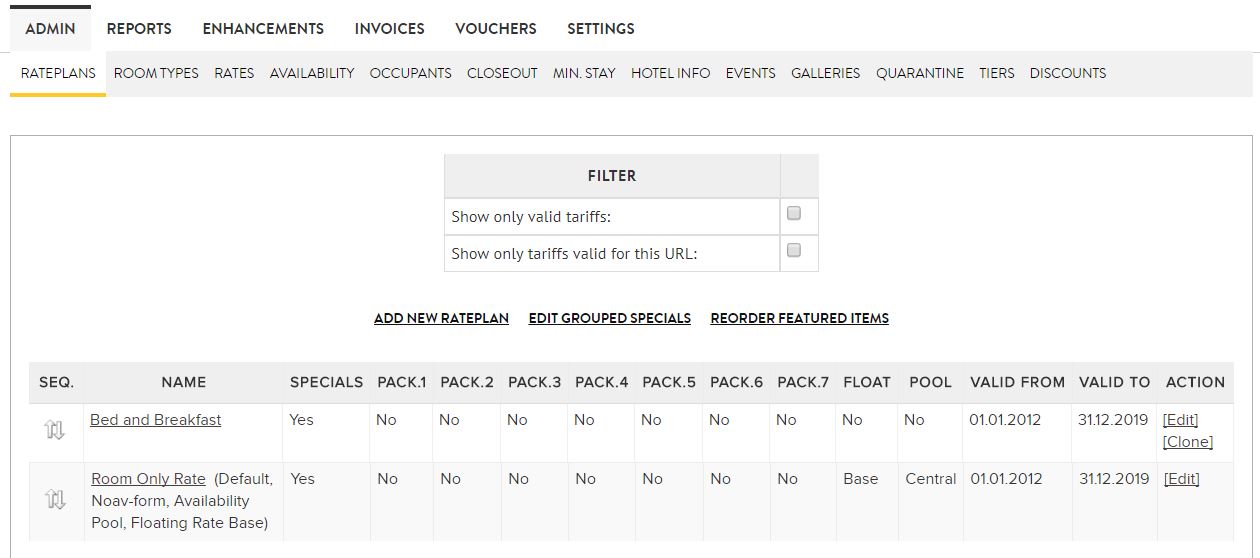The width and height of the screenshot is (1260, 558).
Task: Open the Quarantine submenu item
Action: pyautogui.click(x=920, y=73)
